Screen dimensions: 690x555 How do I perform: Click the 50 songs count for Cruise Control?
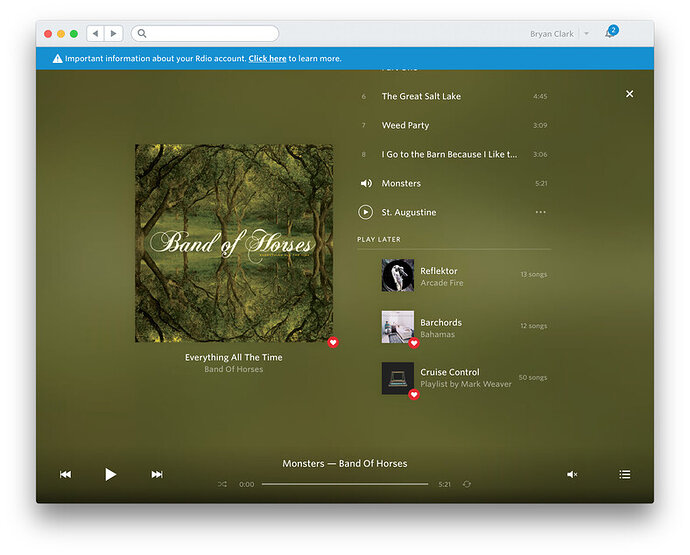click(x=533, y=377)
